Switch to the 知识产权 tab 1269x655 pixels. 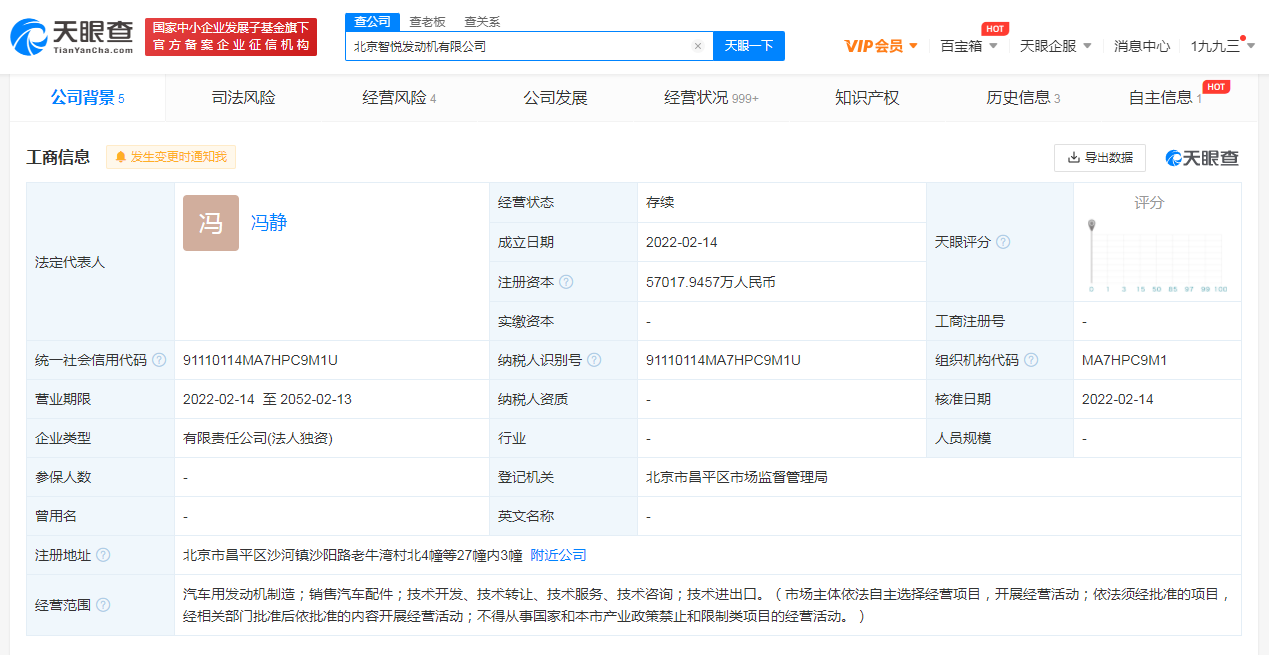click(x=867, y=98)
